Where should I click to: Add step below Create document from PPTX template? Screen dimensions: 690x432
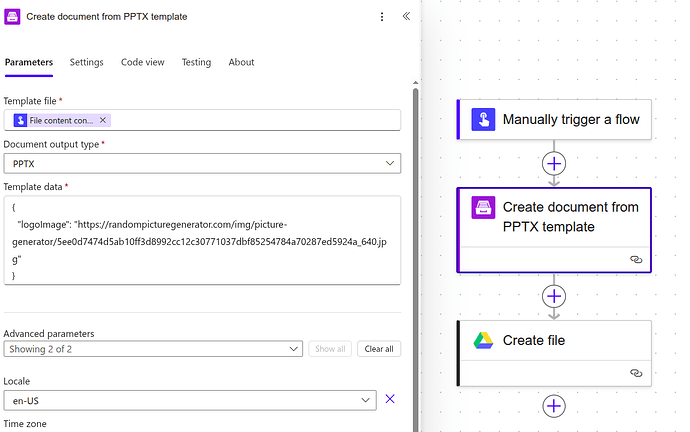pos(554,296)
